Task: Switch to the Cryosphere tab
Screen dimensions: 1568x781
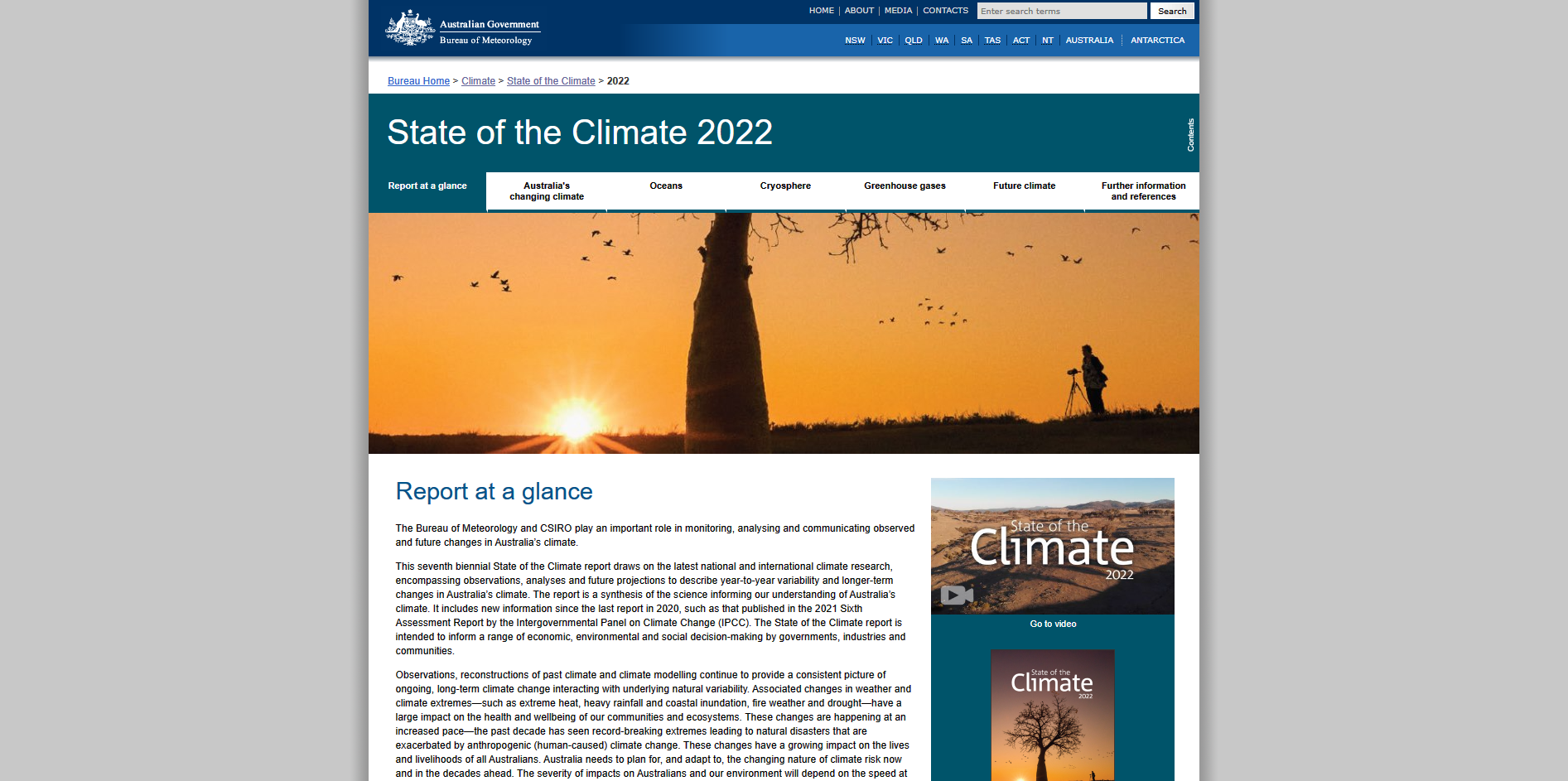Action: (x=785, y=191)
